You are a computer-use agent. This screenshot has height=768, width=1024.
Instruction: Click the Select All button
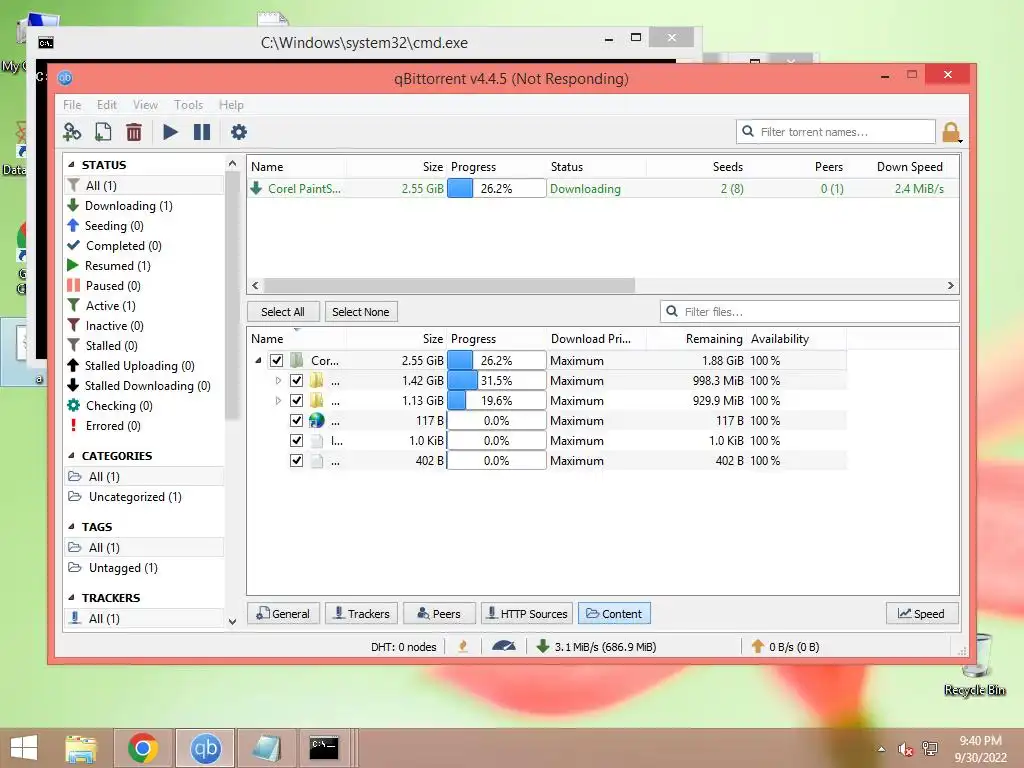pos(283,312)
